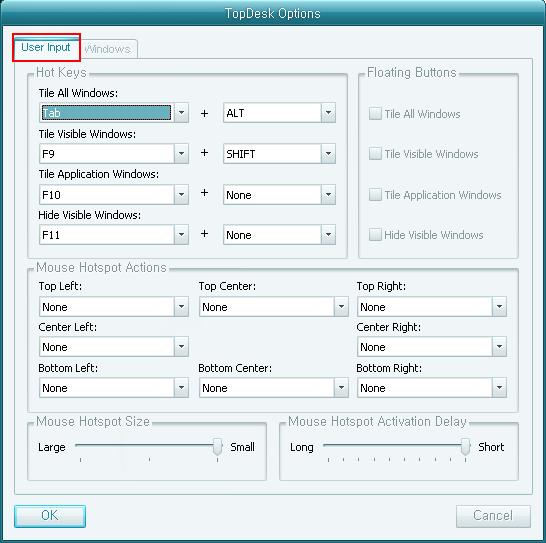Expand the Center Left hotspot dropdown
The image size is (546, 543).
(114, 347)
